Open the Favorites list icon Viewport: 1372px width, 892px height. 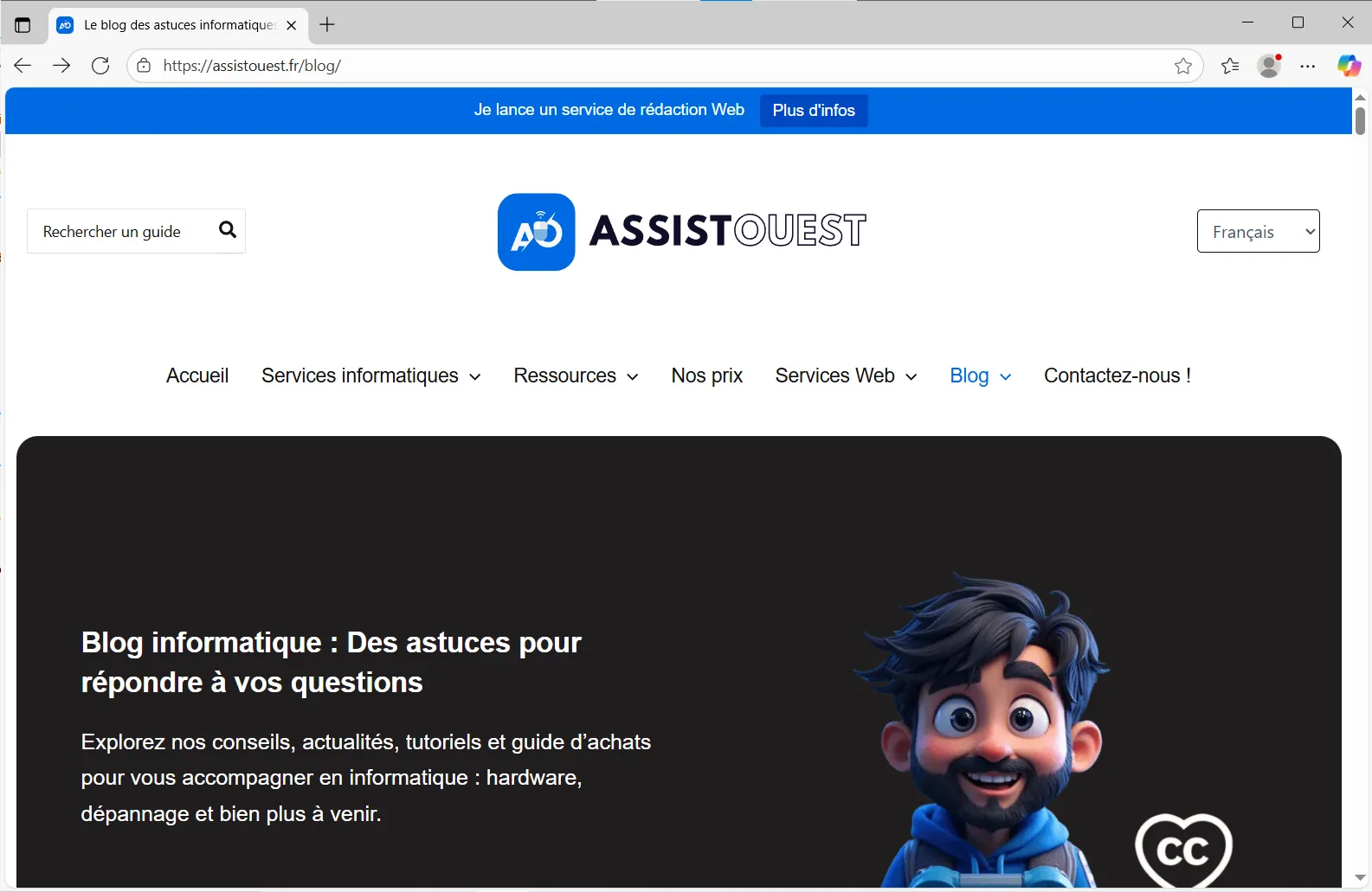pyautogui.click(x=1230, y=66)
